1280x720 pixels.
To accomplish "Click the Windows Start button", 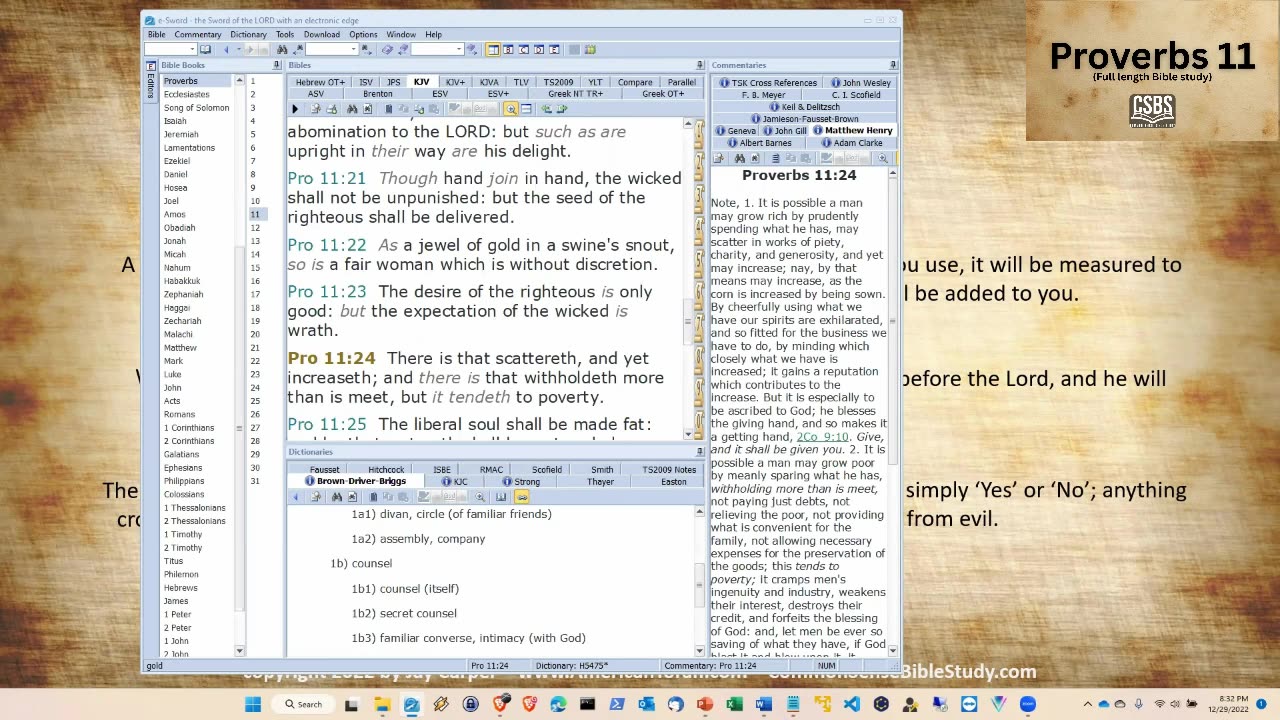I will tap(253, 704).
